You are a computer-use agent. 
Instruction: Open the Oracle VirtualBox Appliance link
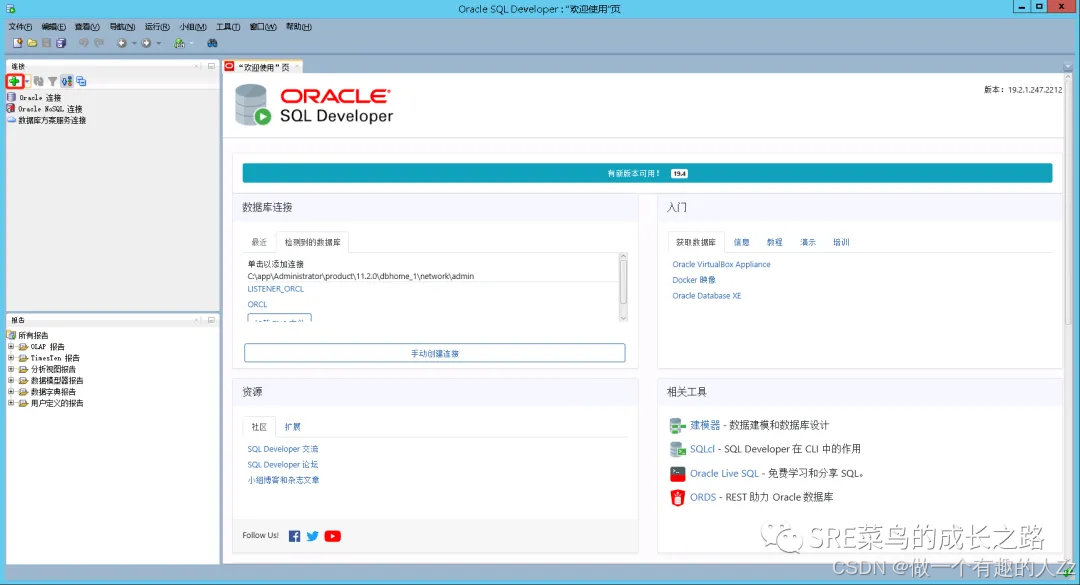click(721, 265)
